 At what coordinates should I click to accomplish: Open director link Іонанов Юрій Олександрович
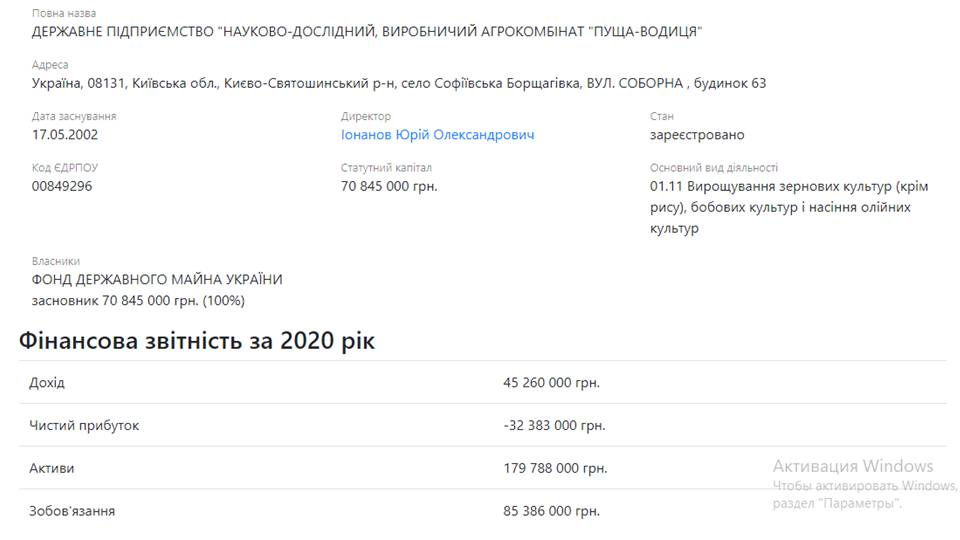click(437, 135)
